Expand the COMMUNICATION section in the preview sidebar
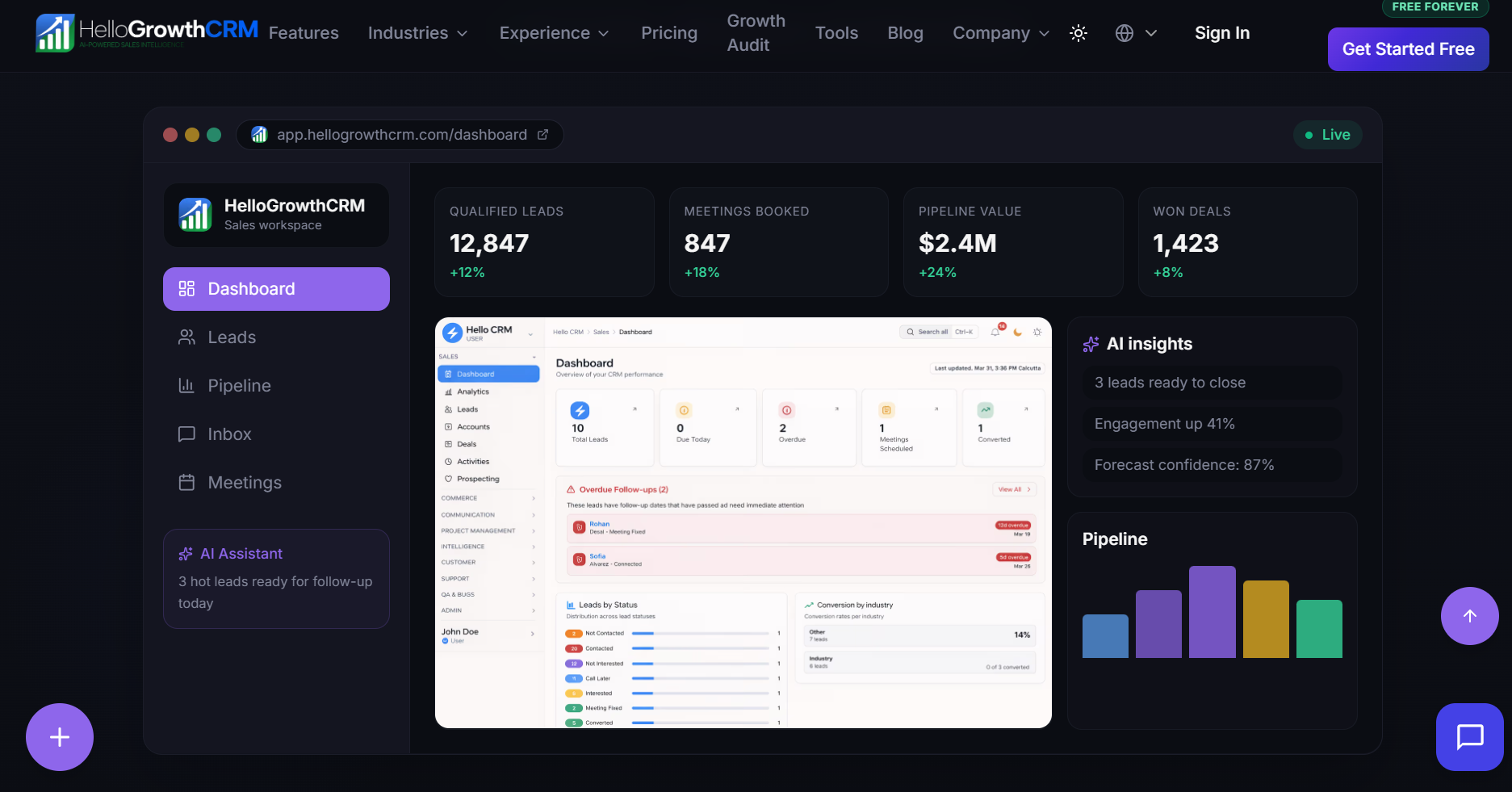This screenshot has height=792, width=1512. 488,515
